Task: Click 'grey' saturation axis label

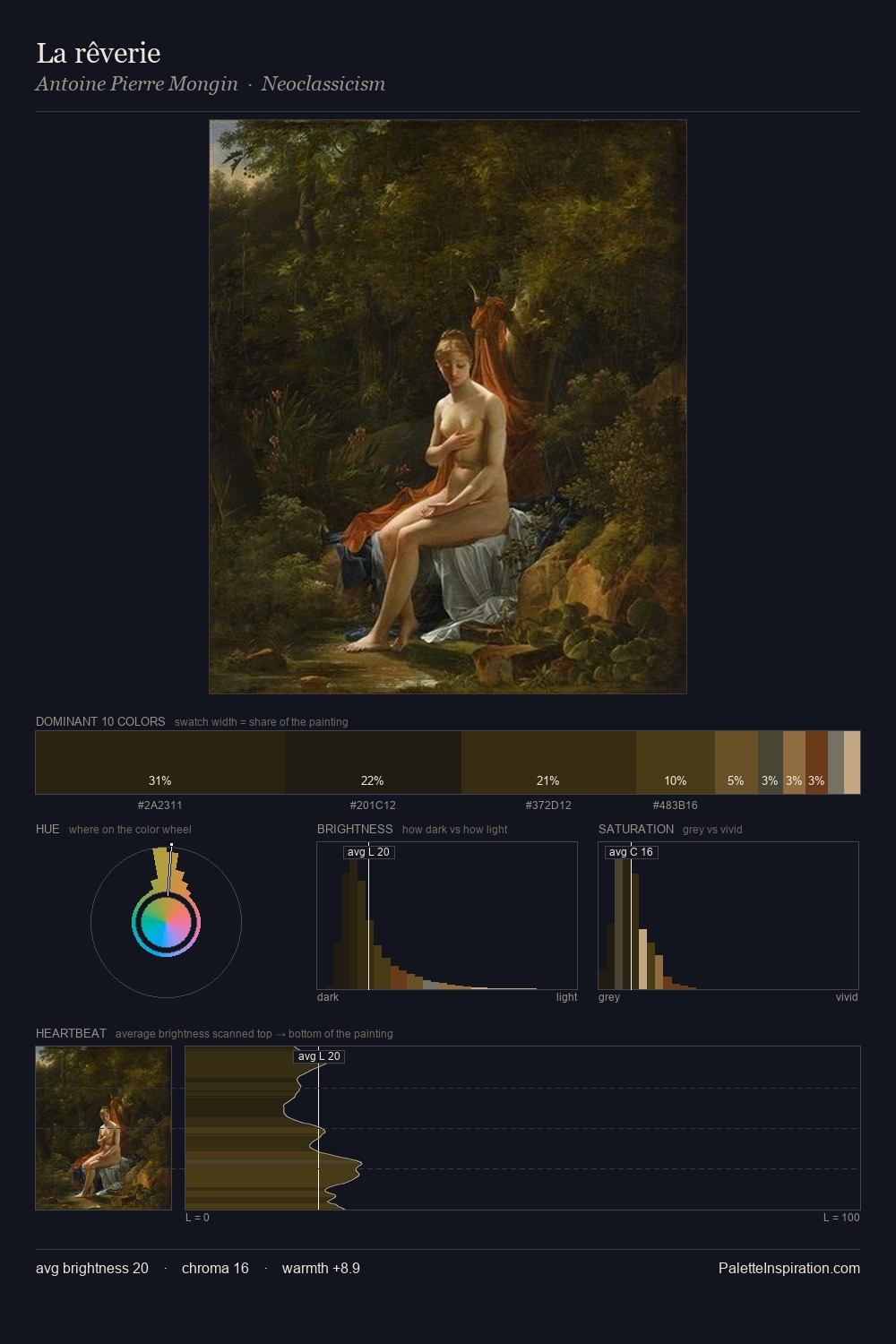Action: (609, 997)
